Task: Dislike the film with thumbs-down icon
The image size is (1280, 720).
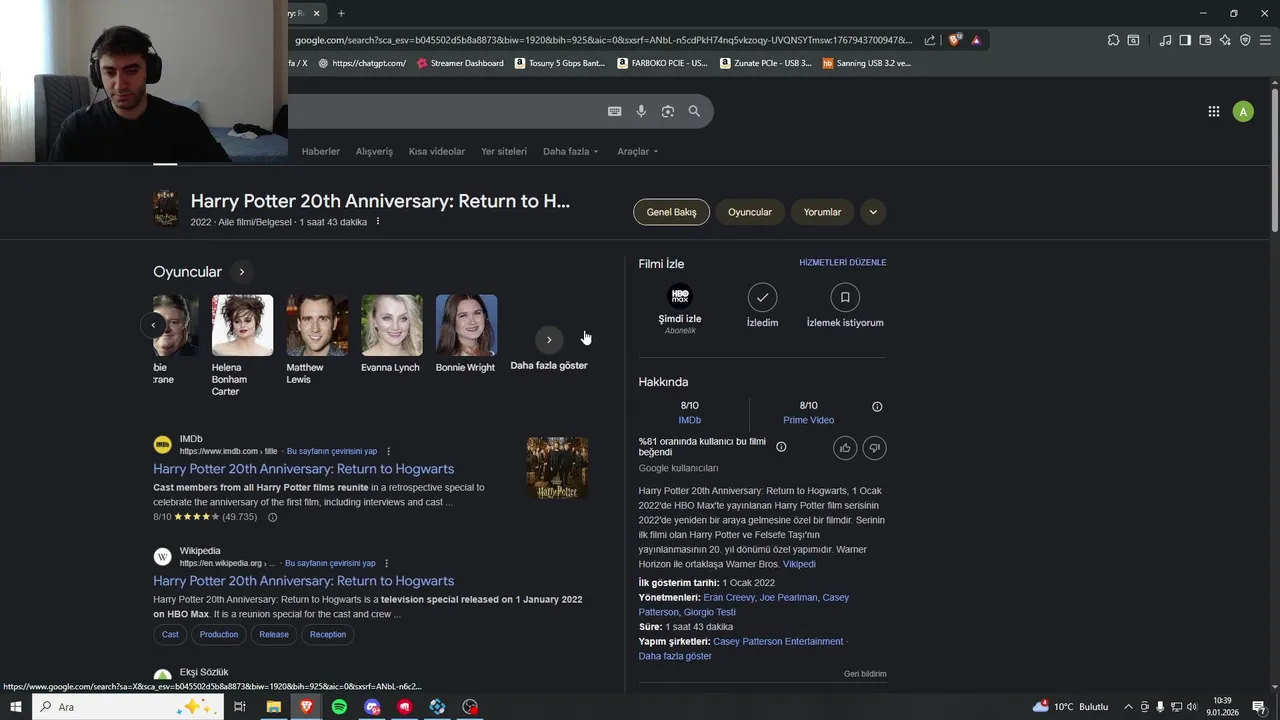Action: [x=874, y=447]
